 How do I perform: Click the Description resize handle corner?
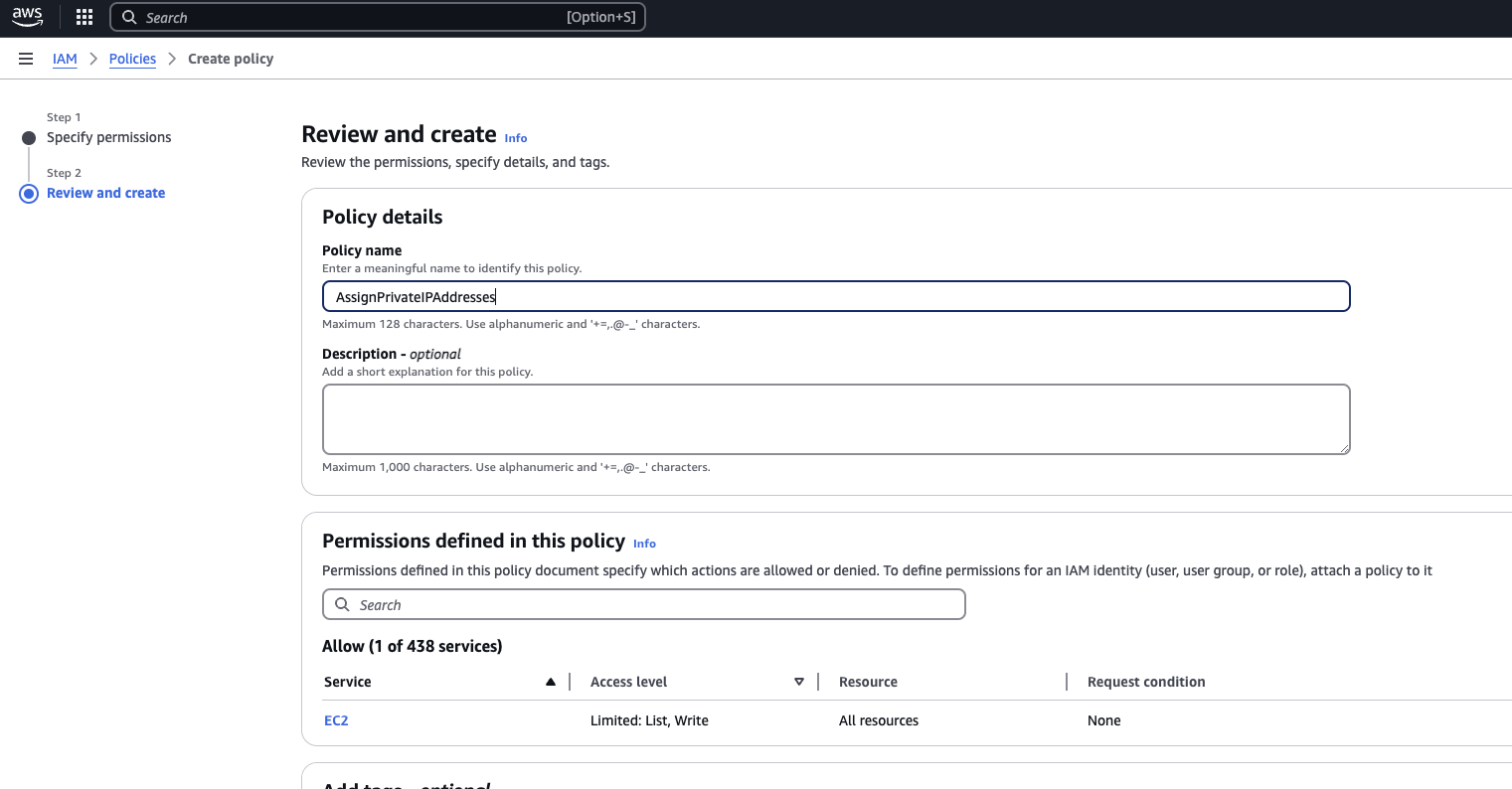[1344, 448]
